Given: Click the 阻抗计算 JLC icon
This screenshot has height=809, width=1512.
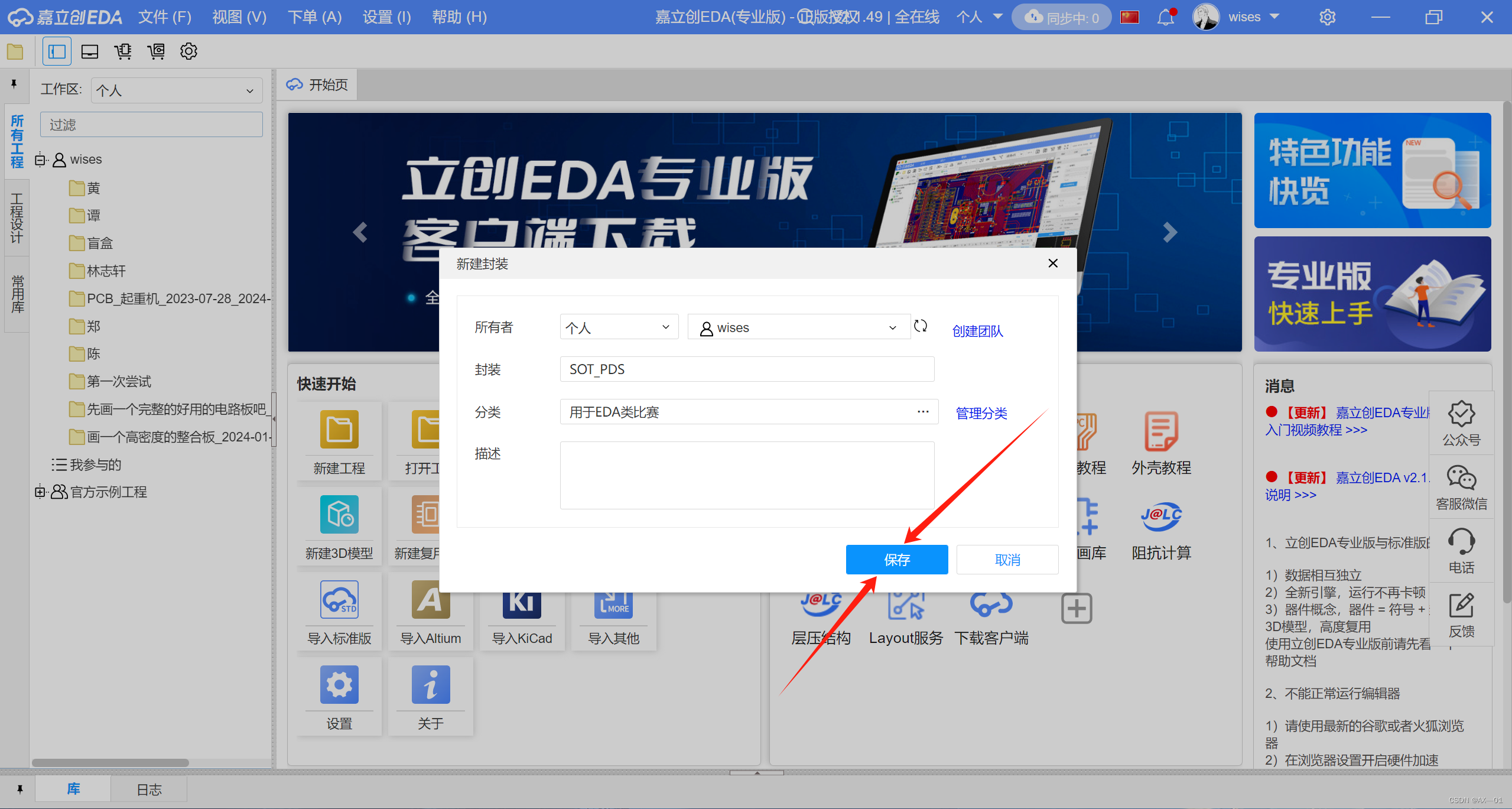Looking at the screenshot, I should click(x=1161, y=517).
